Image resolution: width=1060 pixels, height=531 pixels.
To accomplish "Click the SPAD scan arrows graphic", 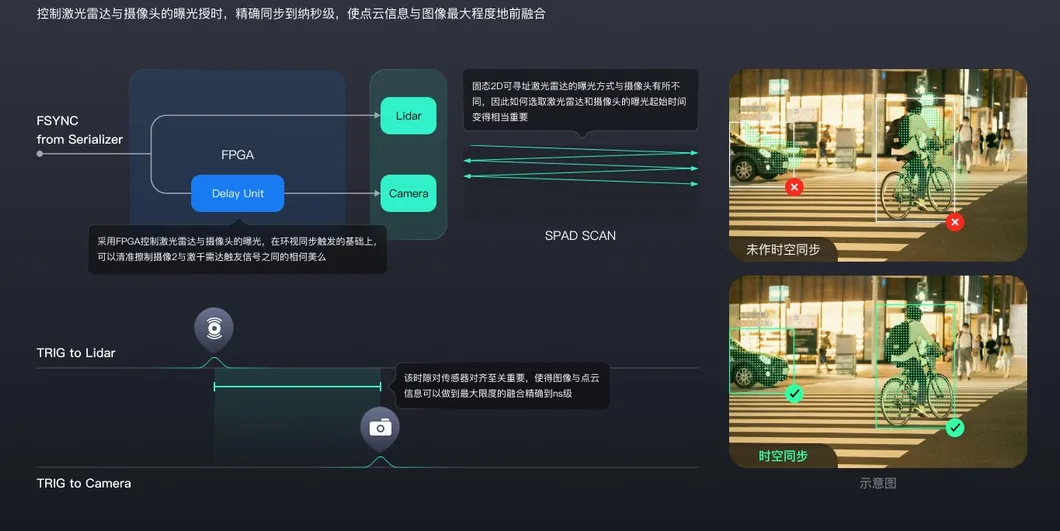I will tap(581, 162).
